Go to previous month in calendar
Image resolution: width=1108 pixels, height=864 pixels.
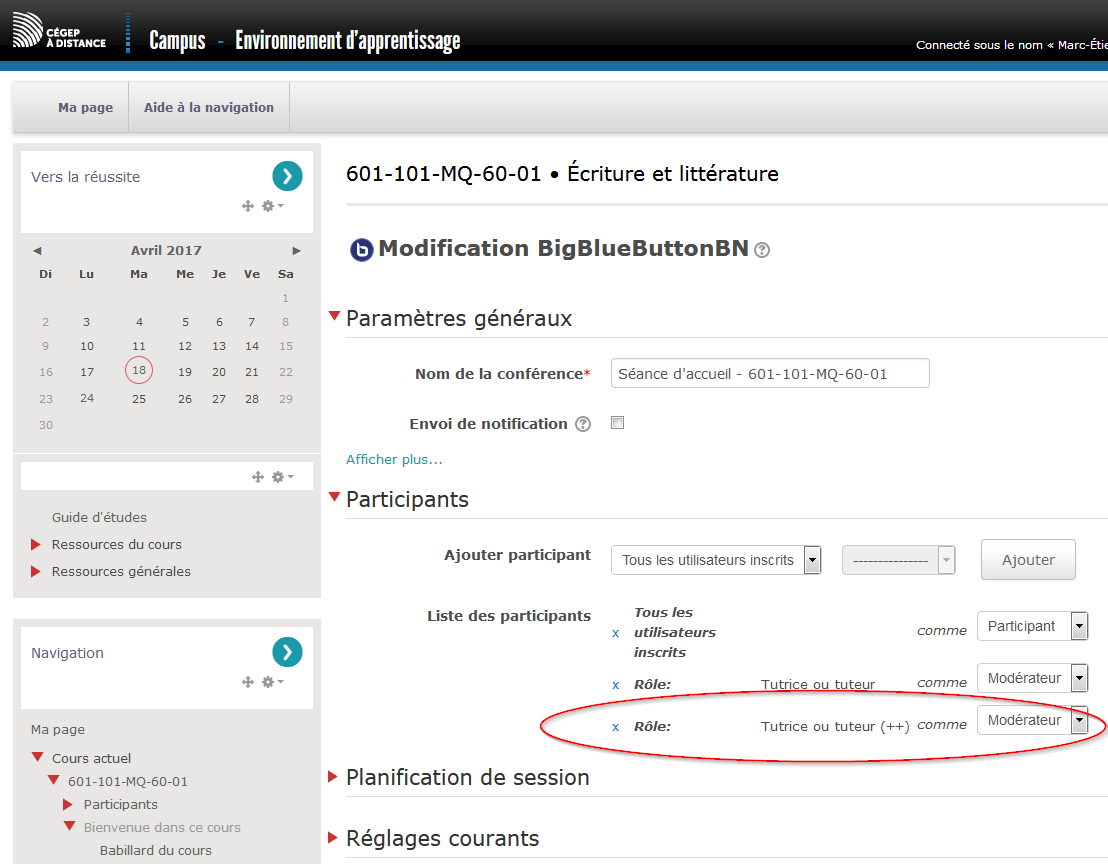(x=37, y=251)
